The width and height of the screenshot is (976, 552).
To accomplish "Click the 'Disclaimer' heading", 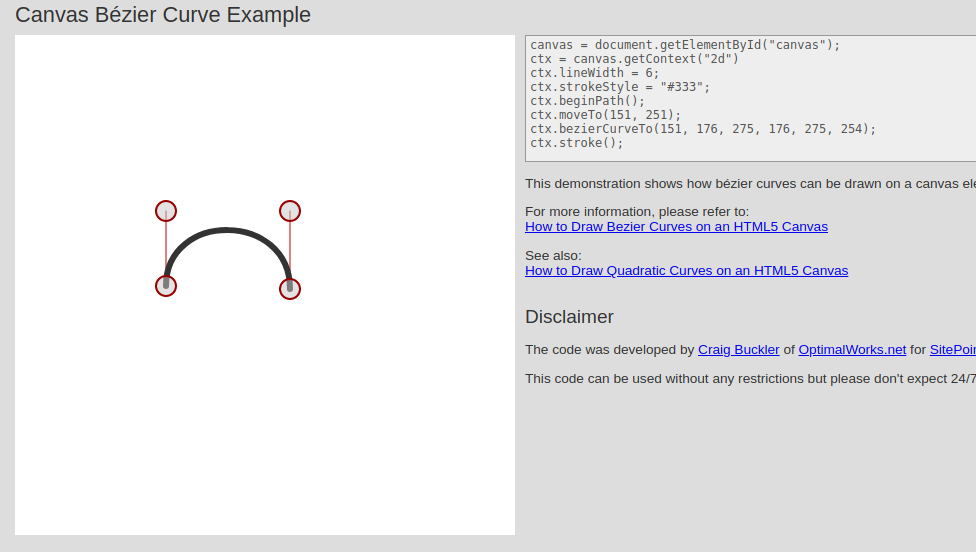I will [569, 317].
